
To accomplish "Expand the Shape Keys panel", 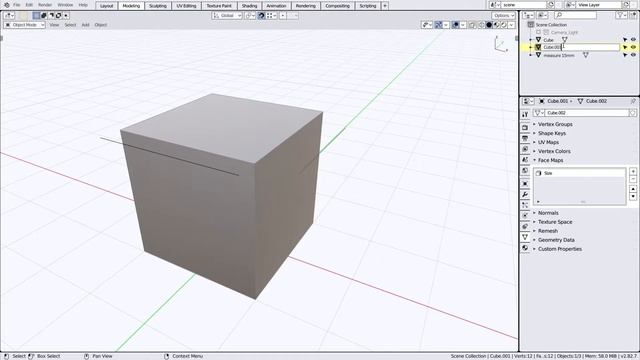I will (551, 133).
